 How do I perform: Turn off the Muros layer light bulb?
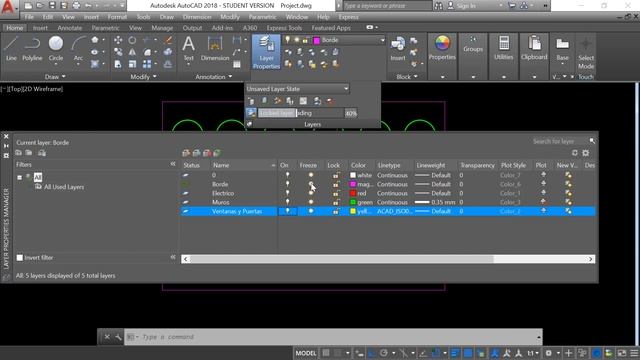tap(287, 202)
